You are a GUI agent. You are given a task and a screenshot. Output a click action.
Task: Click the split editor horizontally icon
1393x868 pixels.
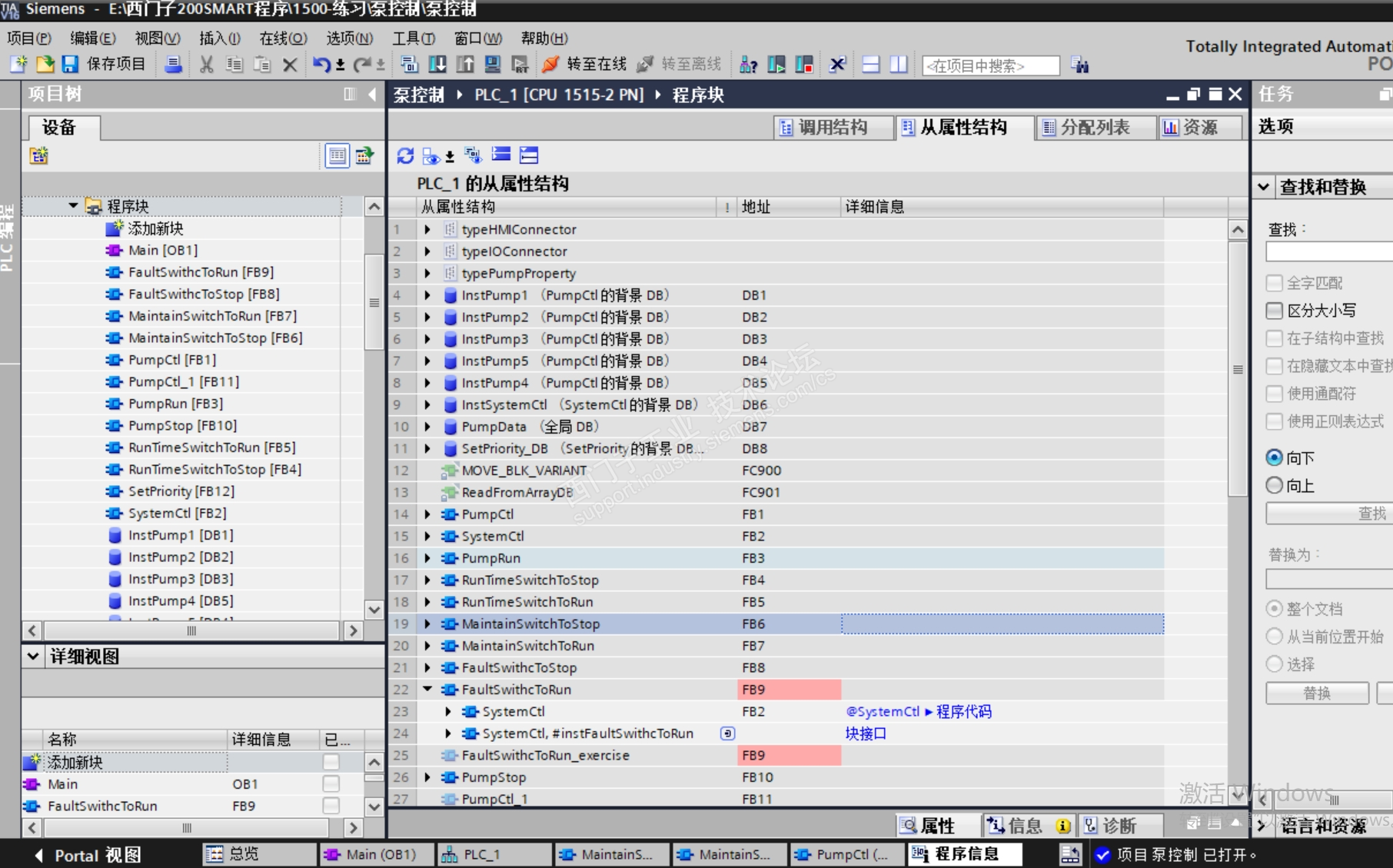click(x=871, y=65)
